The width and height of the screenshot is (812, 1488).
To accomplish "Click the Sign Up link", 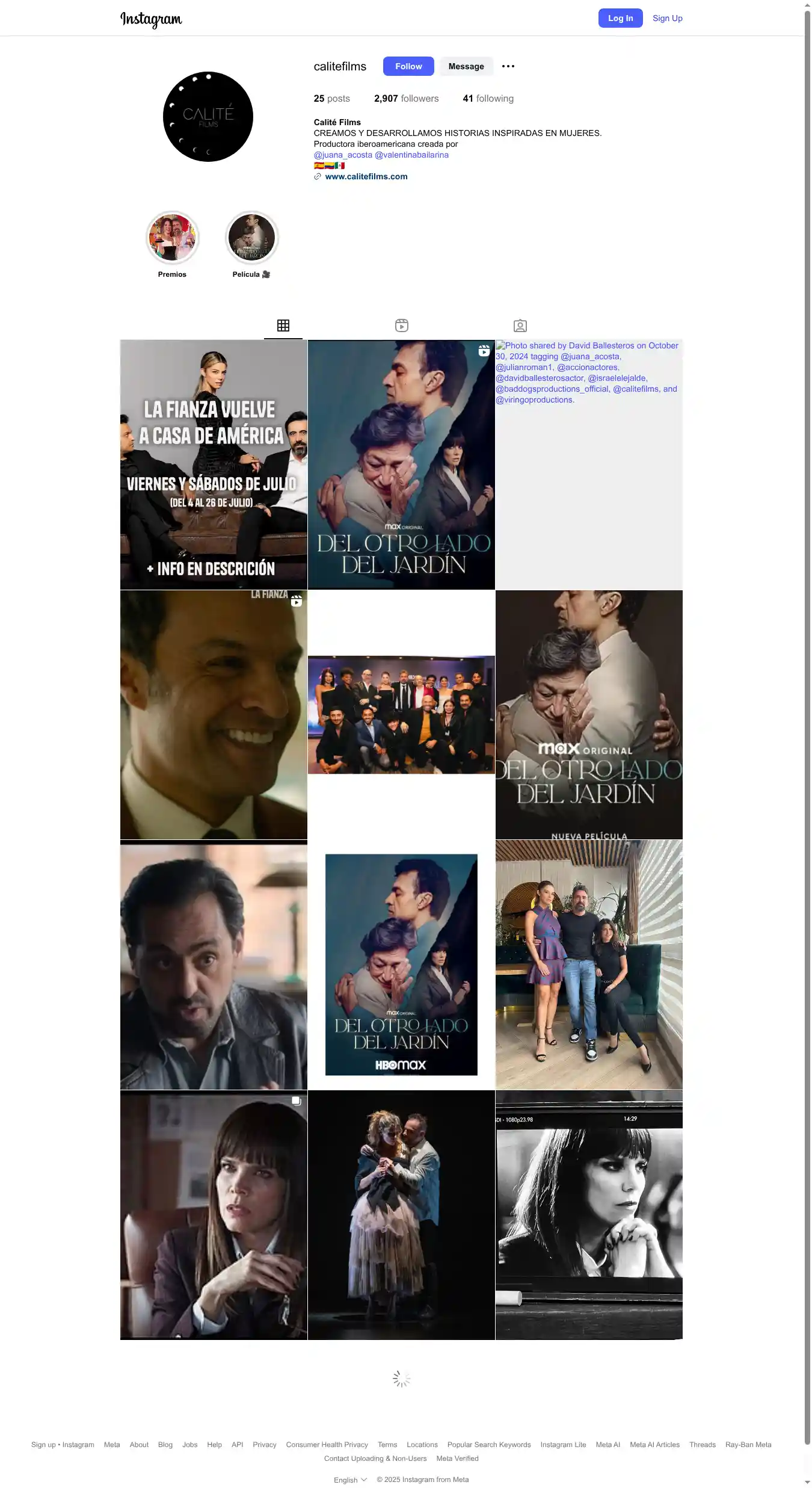I will point(667,18).
